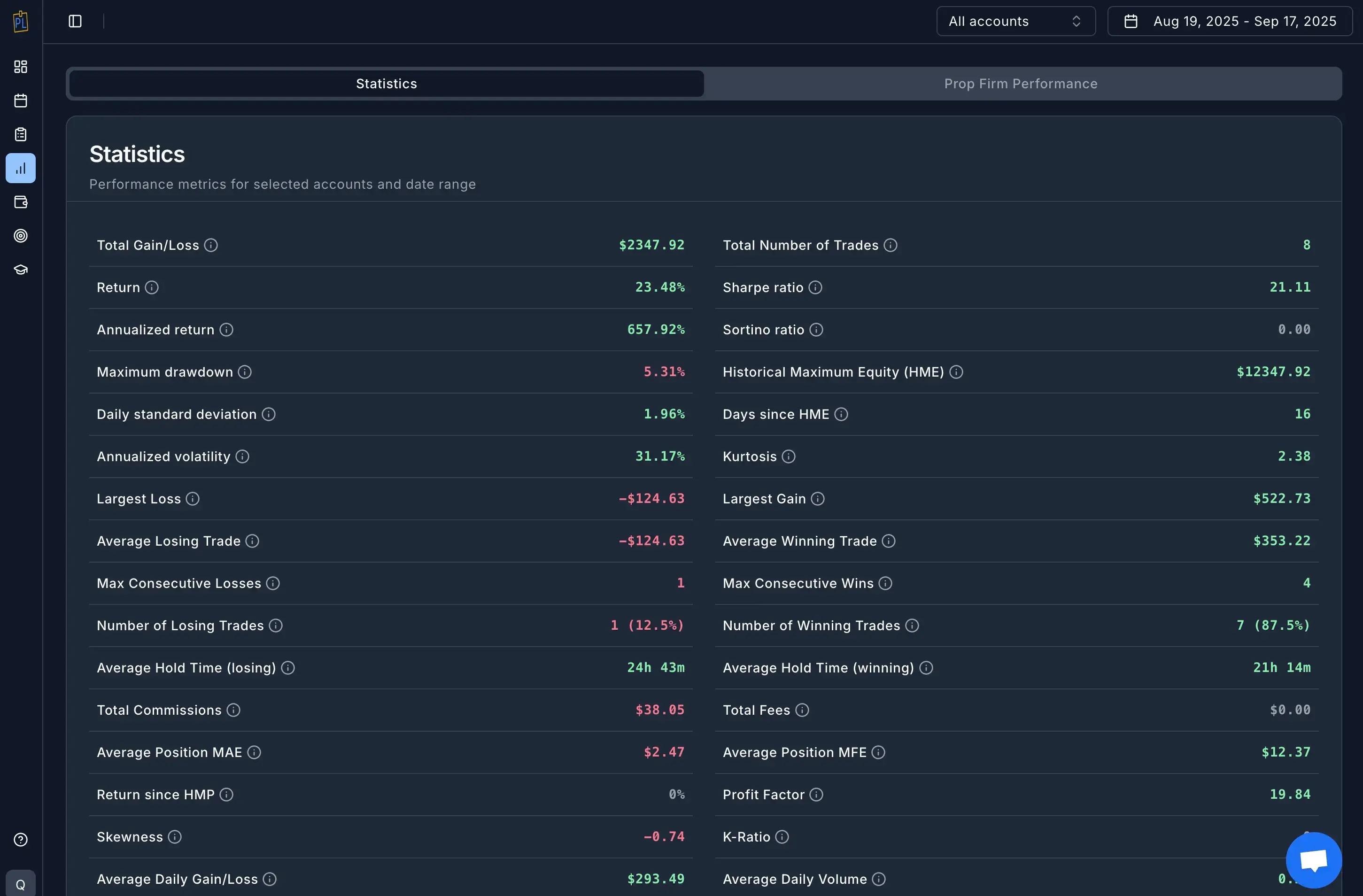Image resolution: width=1363 pixels, height=896 pixels.
Task: Open the chat bubble in bottom right corner
Action: pos(1313,859)
